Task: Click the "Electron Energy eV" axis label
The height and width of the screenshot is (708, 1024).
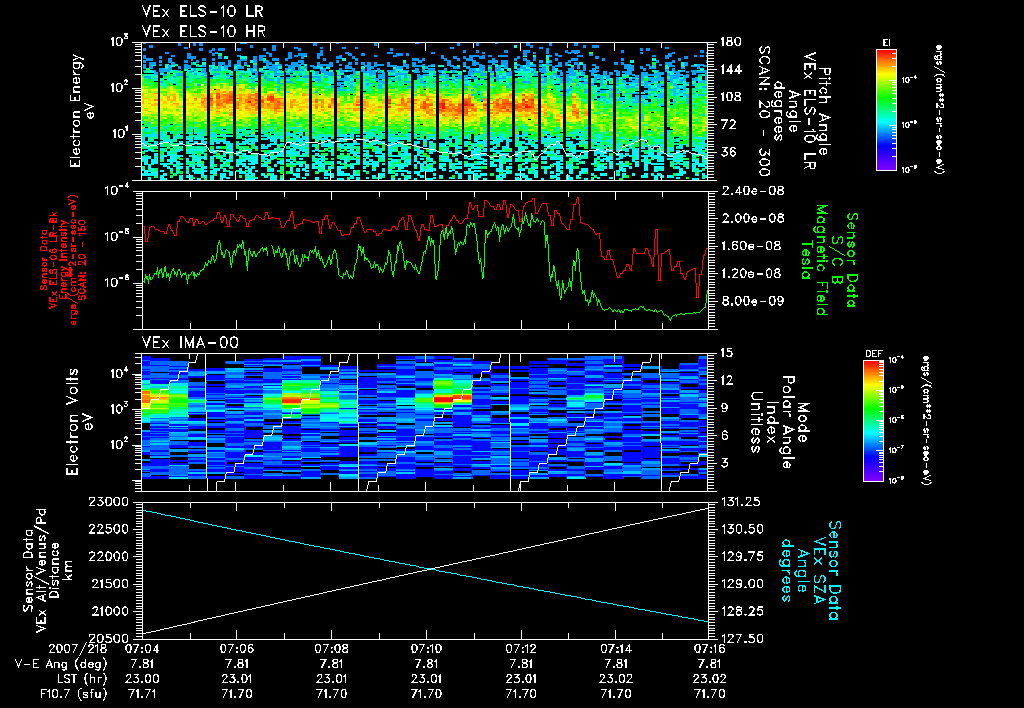Action: (82, 110)
